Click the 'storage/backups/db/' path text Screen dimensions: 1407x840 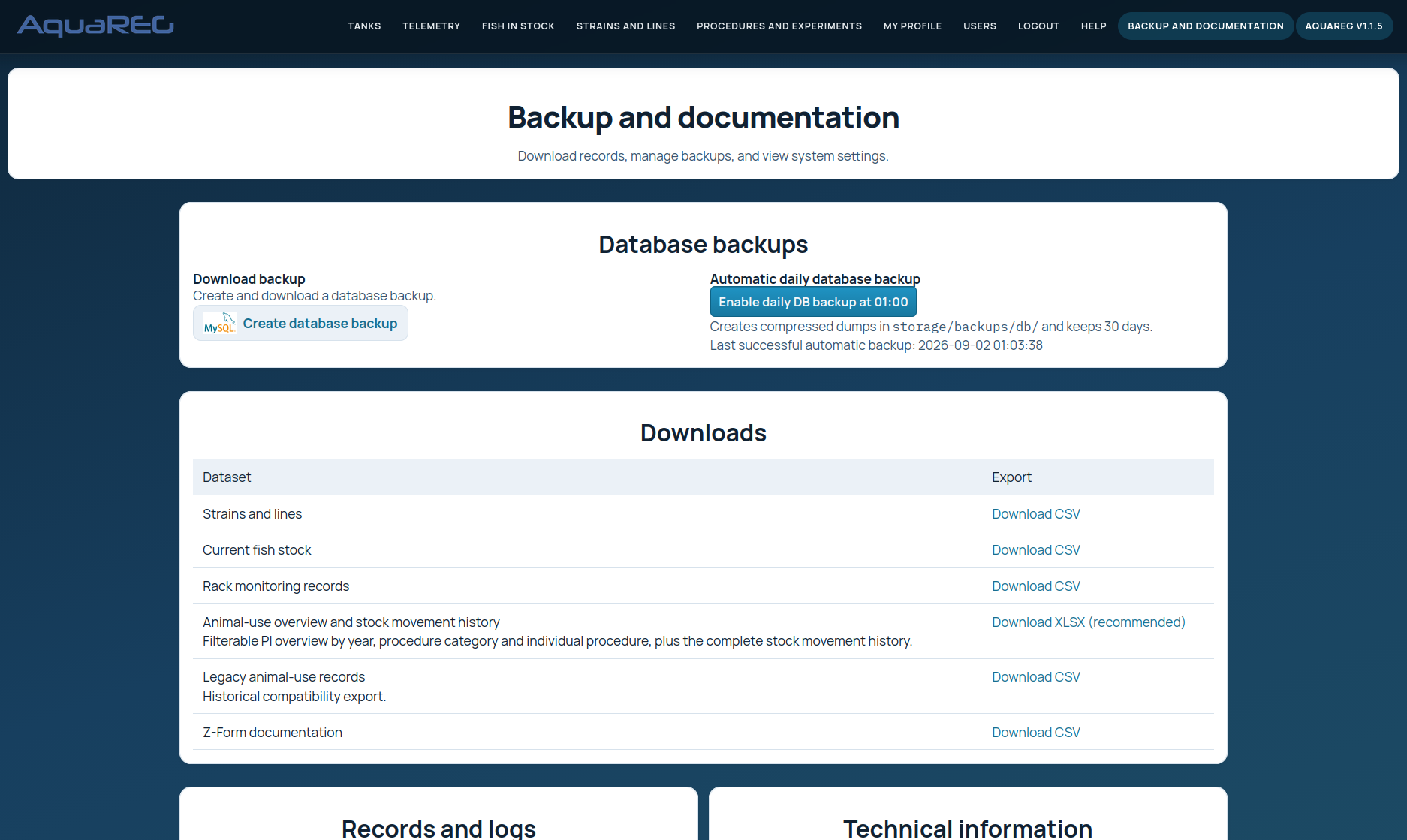click(x=965, y=327)
